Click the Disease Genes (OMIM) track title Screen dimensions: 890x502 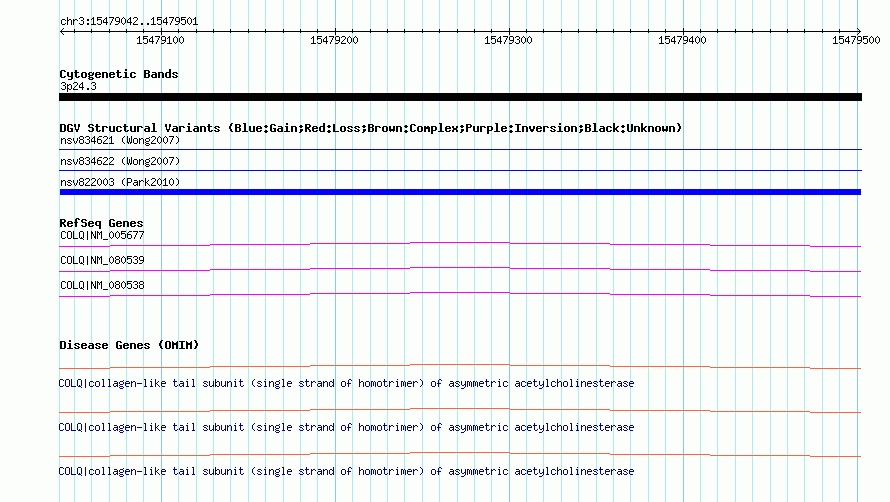point(129,345)
